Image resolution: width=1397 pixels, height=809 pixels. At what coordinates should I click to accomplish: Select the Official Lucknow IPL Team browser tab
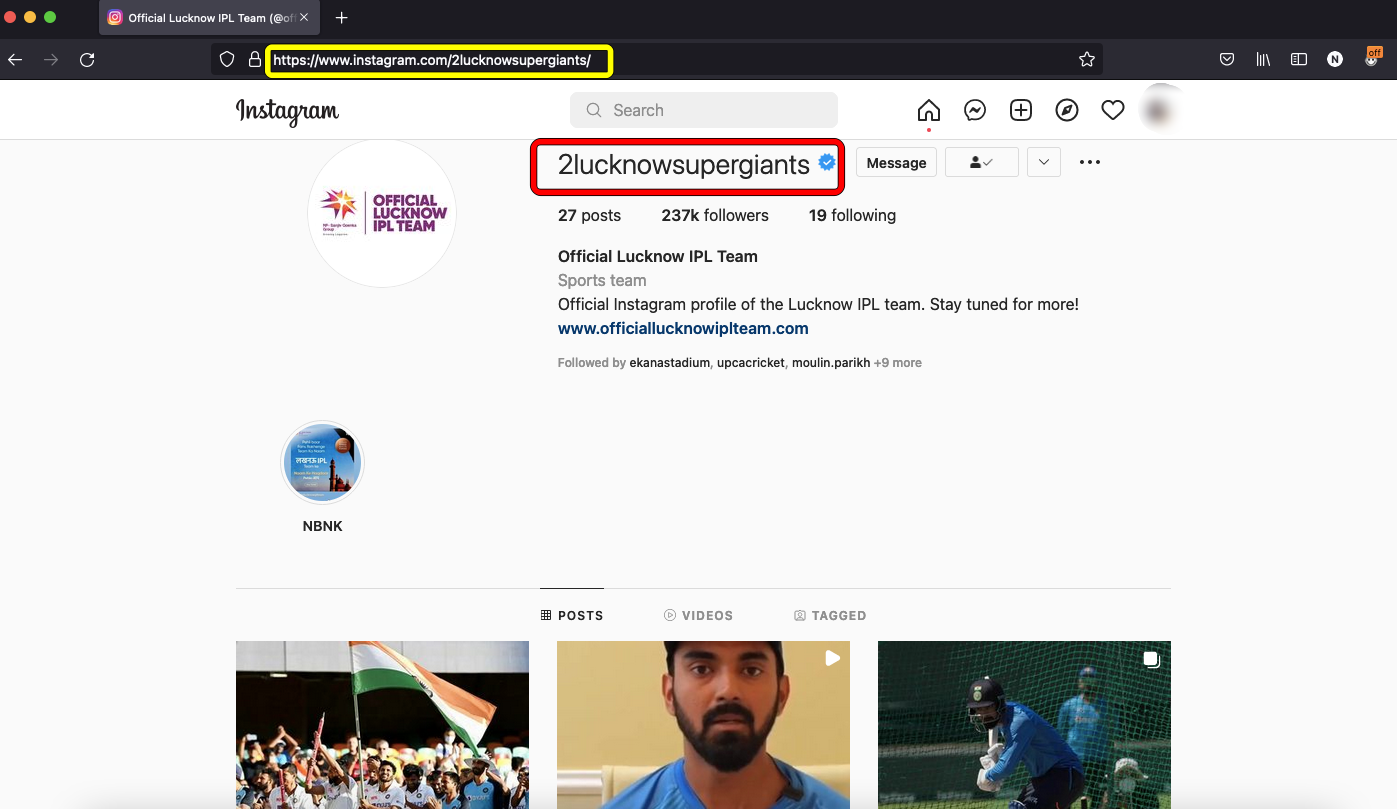tap(209, 18)
